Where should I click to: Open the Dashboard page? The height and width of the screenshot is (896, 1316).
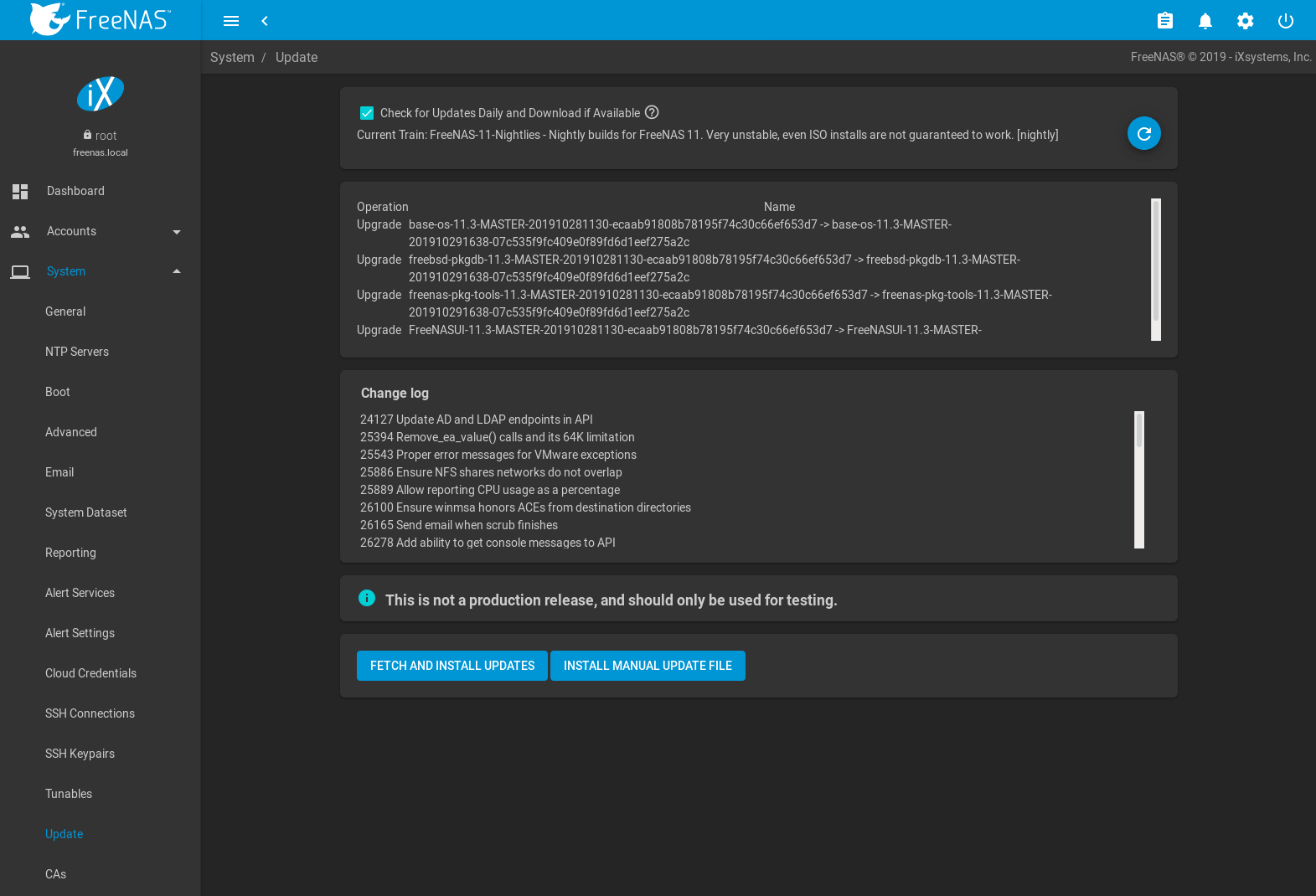point(75,191)
